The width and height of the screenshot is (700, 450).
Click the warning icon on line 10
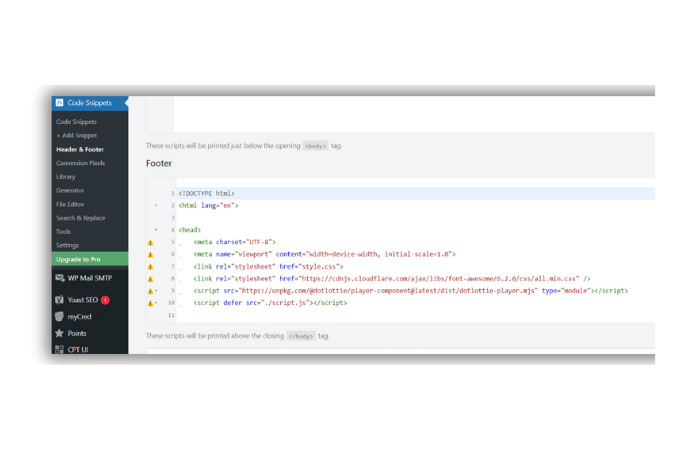(x=150, y=303)
